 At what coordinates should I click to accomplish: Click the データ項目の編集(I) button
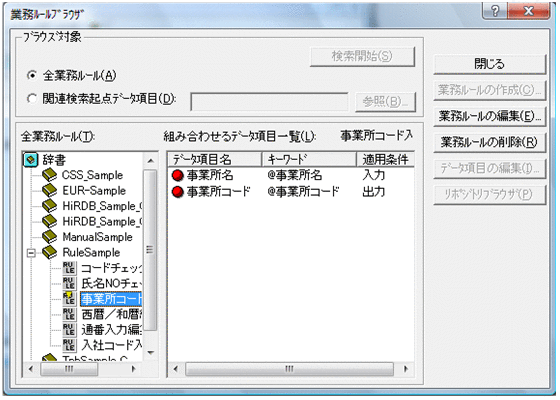[x=490, y=168]
